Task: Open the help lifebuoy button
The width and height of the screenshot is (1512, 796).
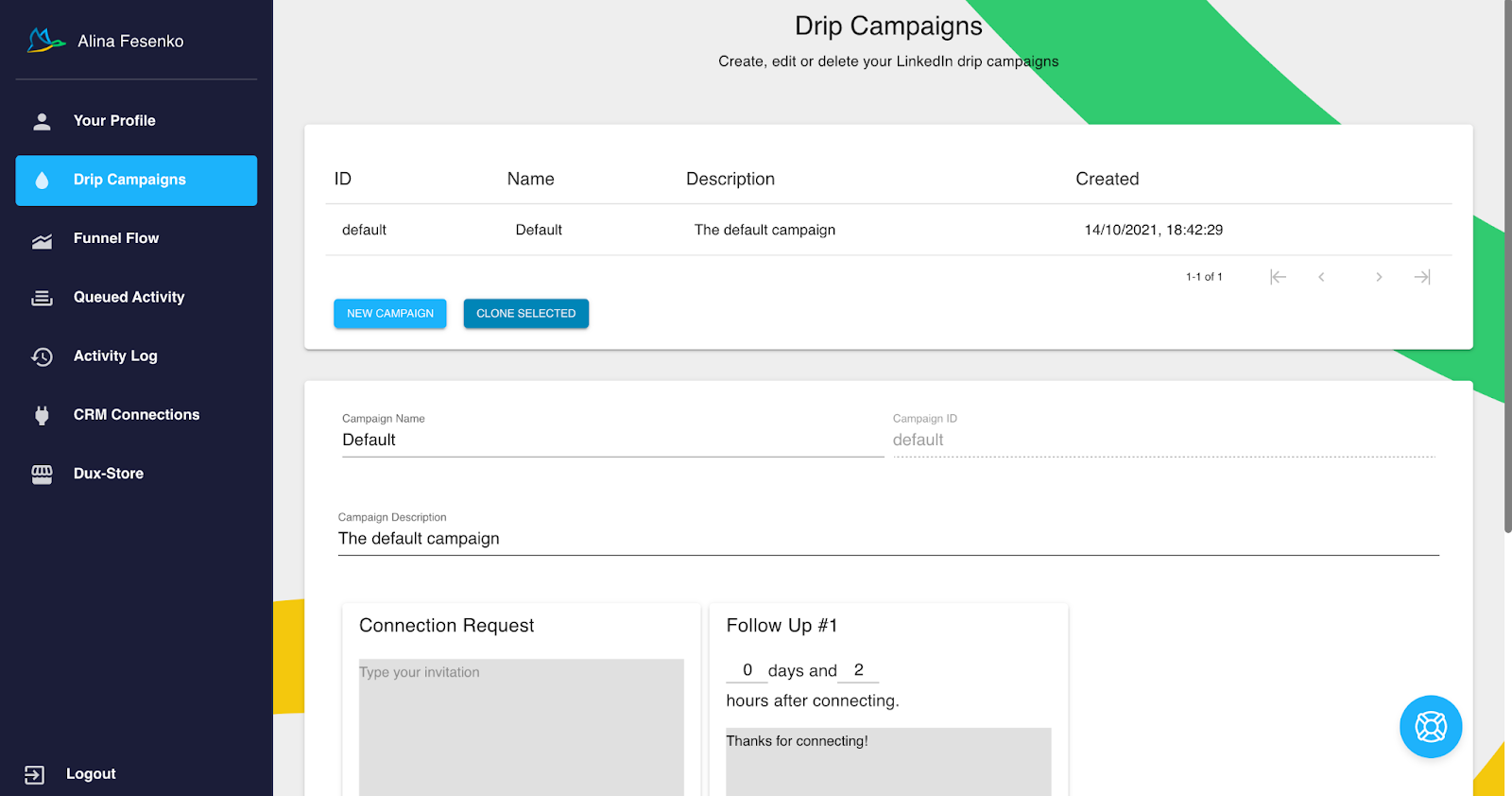Action: point(1431,727)
